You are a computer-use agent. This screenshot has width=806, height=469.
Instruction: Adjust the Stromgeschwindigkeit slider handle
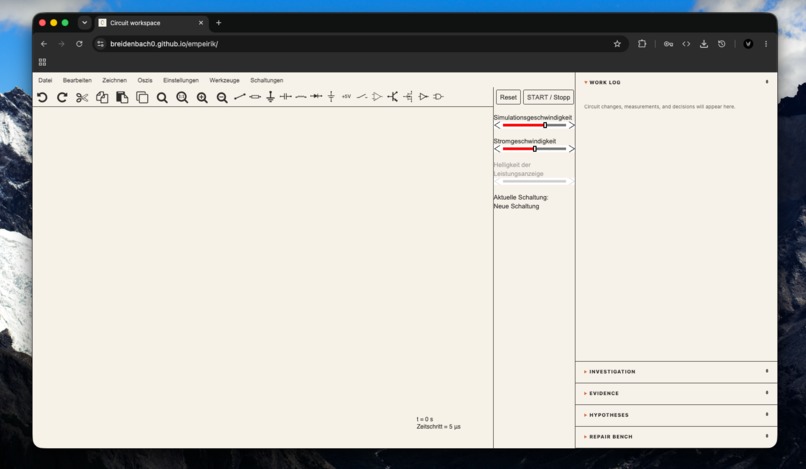(x=535, y=149)
